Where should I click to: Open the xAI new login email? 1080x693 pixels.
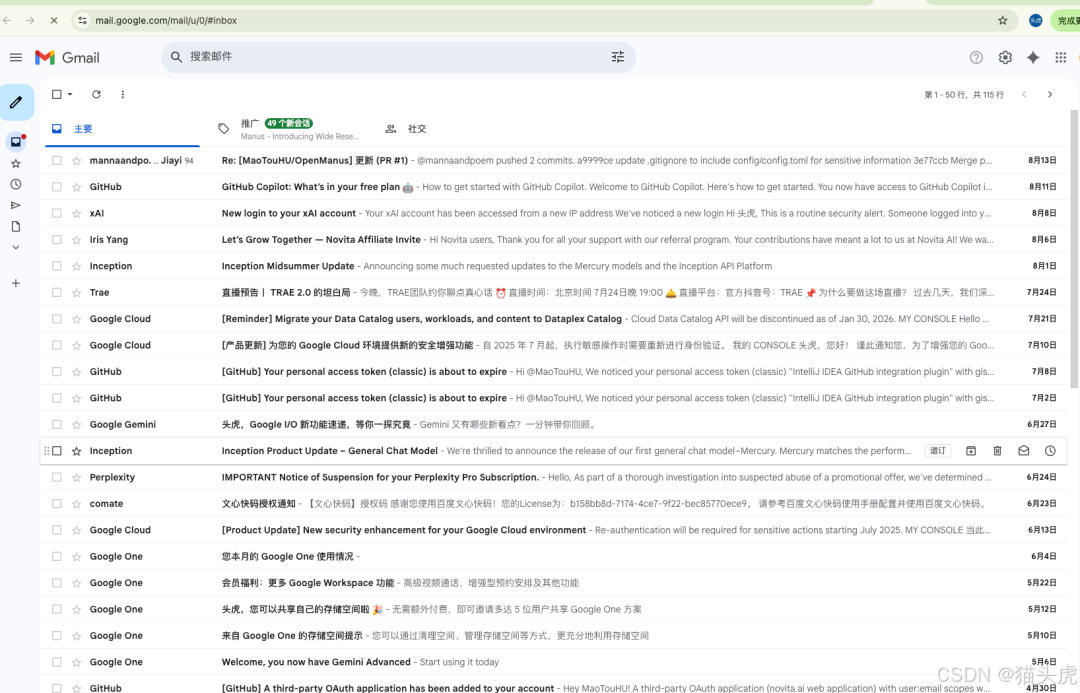(x=553, y=214)
